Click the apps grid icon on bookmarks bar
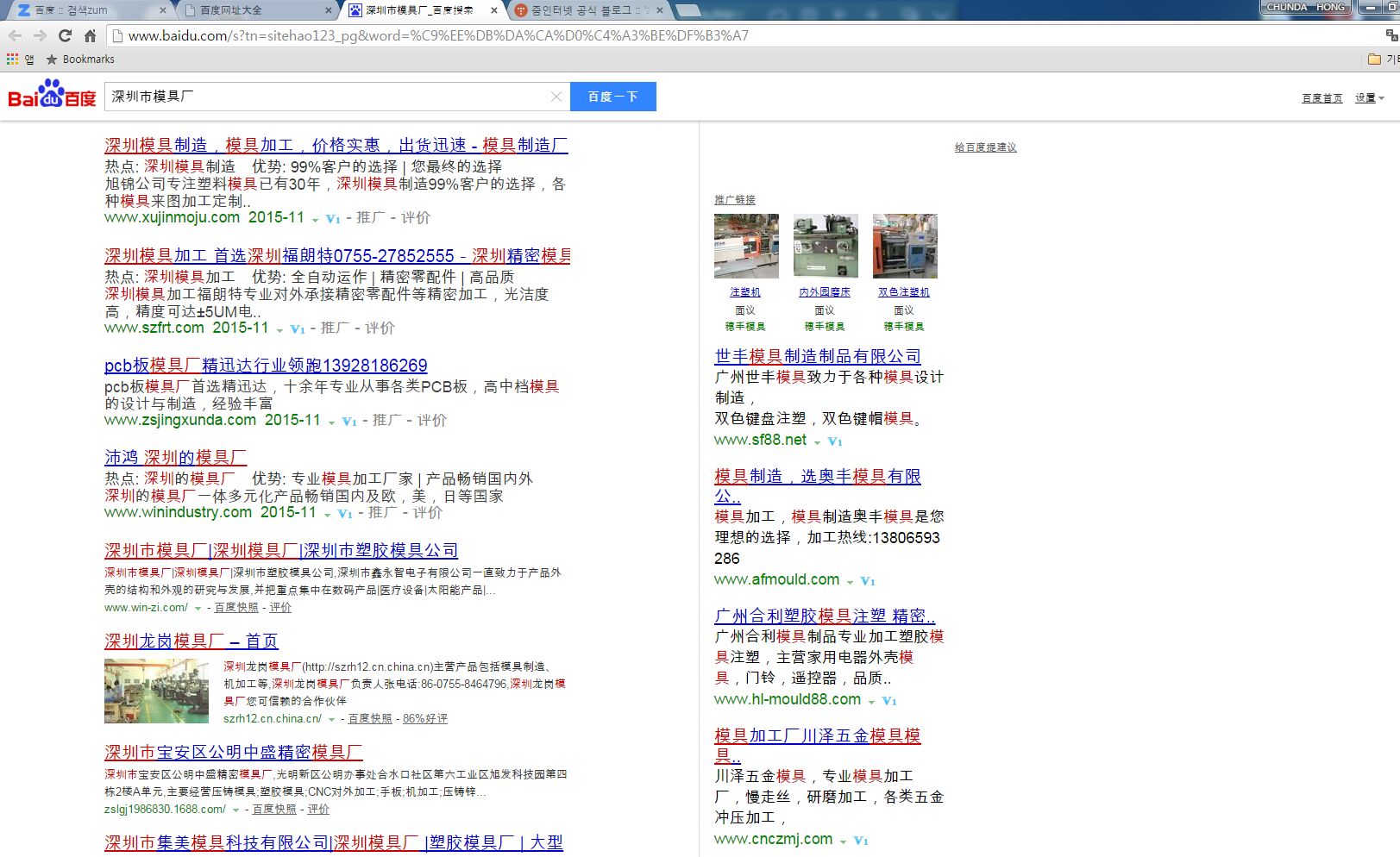The image size is (1400, 857). [x=11, y=59]
